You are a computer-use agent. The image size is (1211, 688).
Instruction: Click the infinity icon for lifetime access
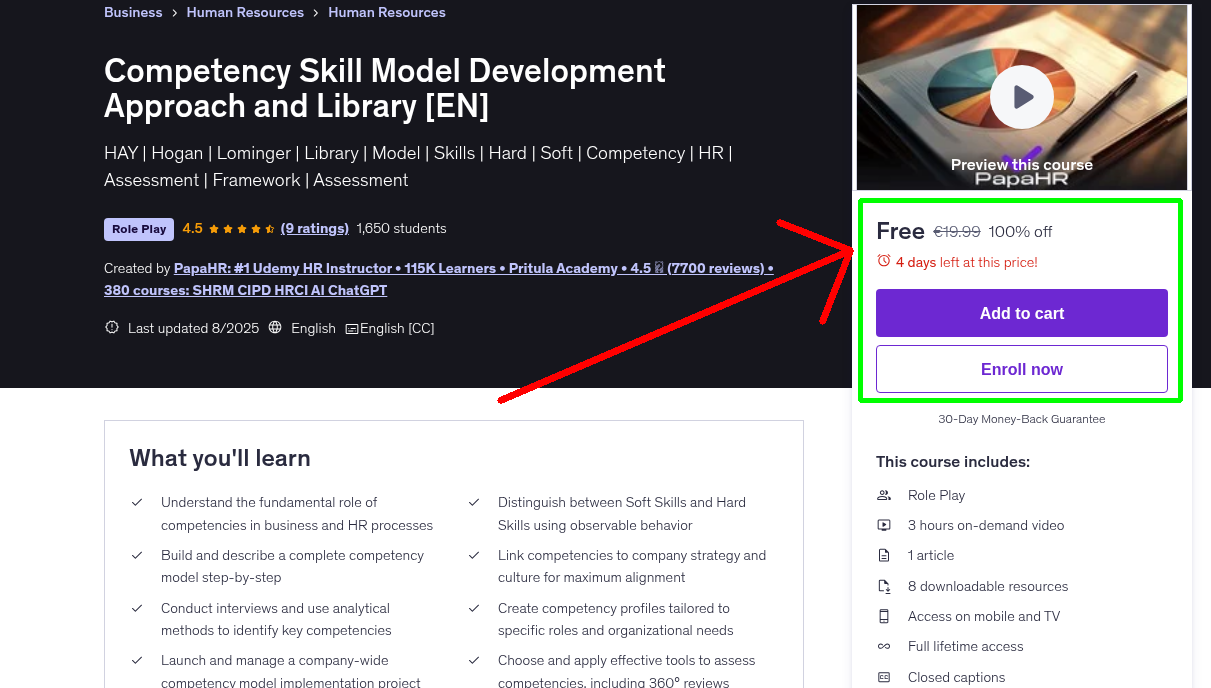(884, 647)
